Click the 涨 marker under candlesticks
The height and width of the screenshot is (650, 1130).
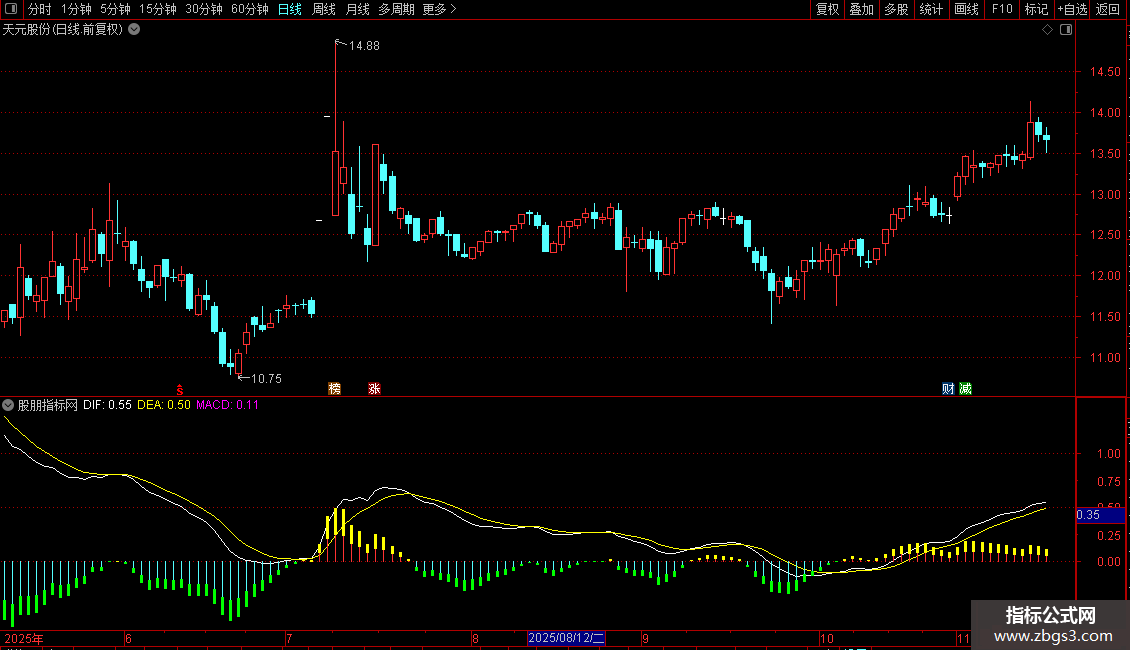point(374,388)
